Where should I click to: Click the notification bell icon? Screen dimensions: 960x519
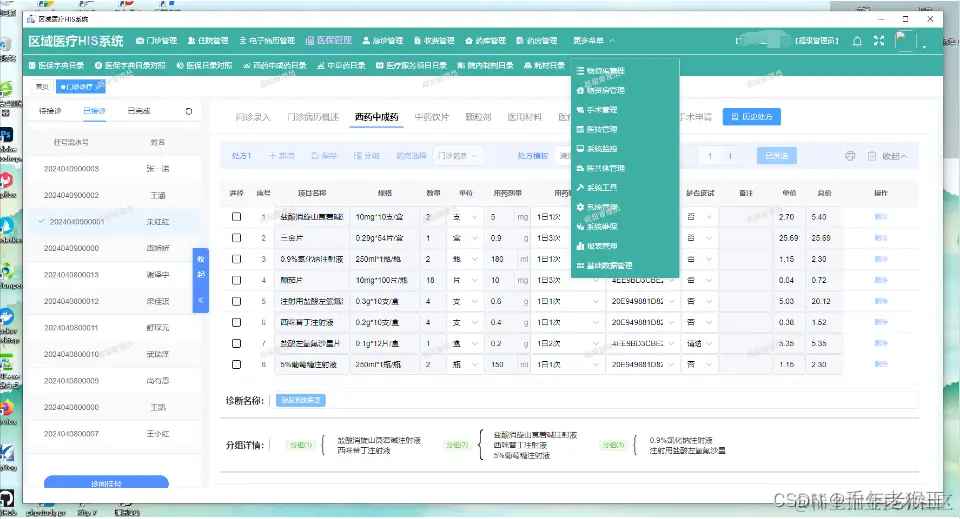[857, 41]
